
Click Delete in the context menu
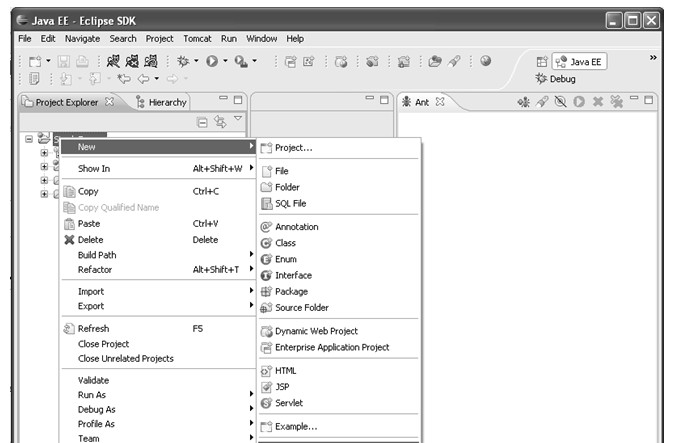coord(158,240)
